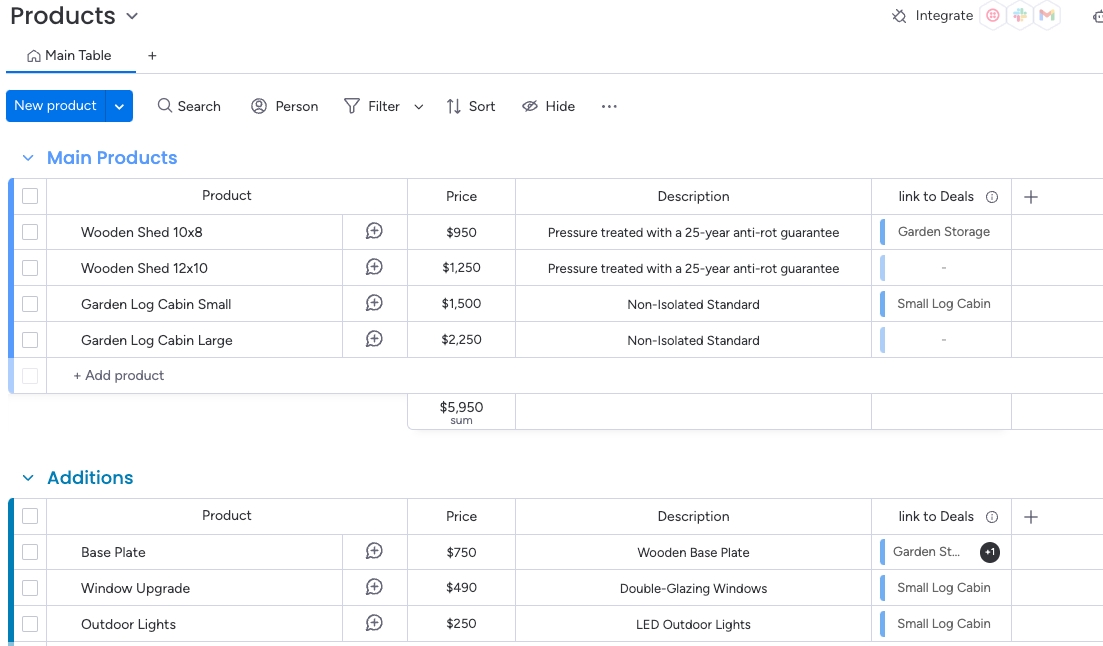The height and width of the screenshot is (646, 1103).
Task: Add a new board view tab
Action: (x=152, y=56)
